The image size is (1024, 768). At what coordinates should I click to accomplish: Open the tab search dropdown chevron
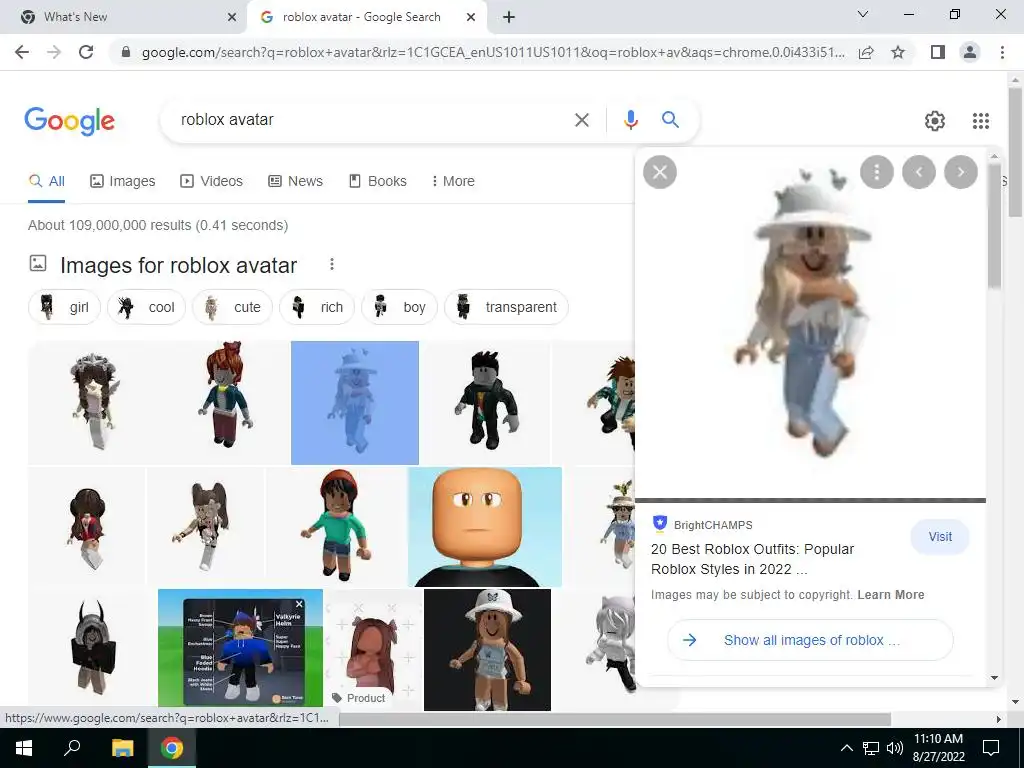(863, 14)
